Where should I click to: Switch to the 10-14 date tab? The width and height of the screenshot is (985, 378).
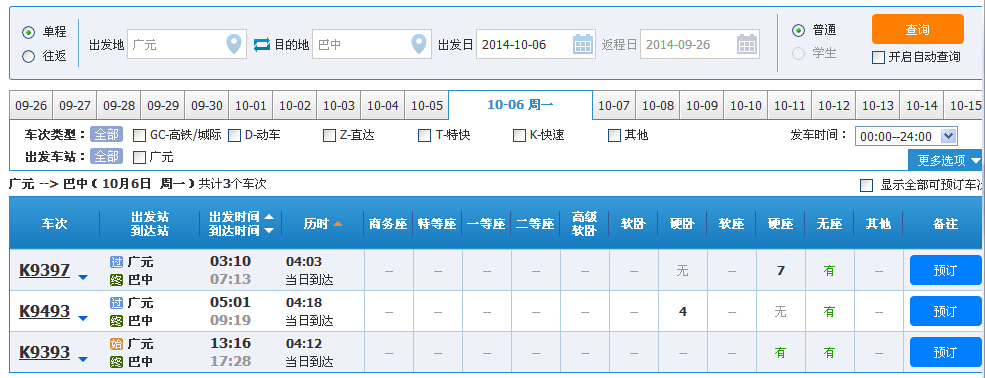tap(922, 105)
